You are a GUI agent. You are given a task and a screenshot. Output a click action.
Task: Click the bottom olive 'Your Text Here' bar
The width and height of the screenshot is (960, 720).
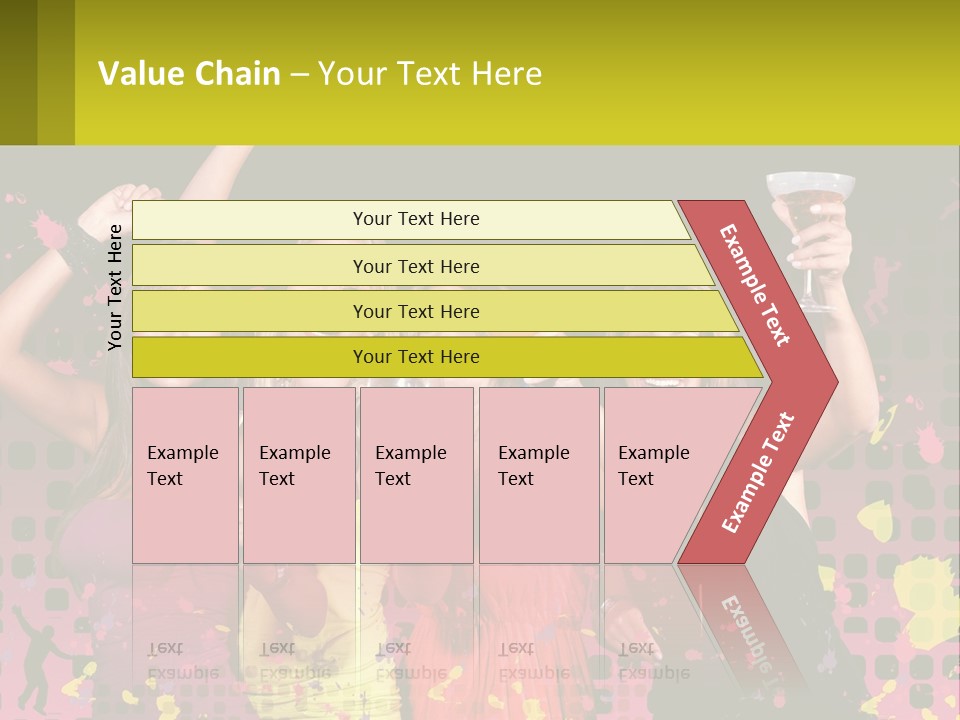coord(448,357)
